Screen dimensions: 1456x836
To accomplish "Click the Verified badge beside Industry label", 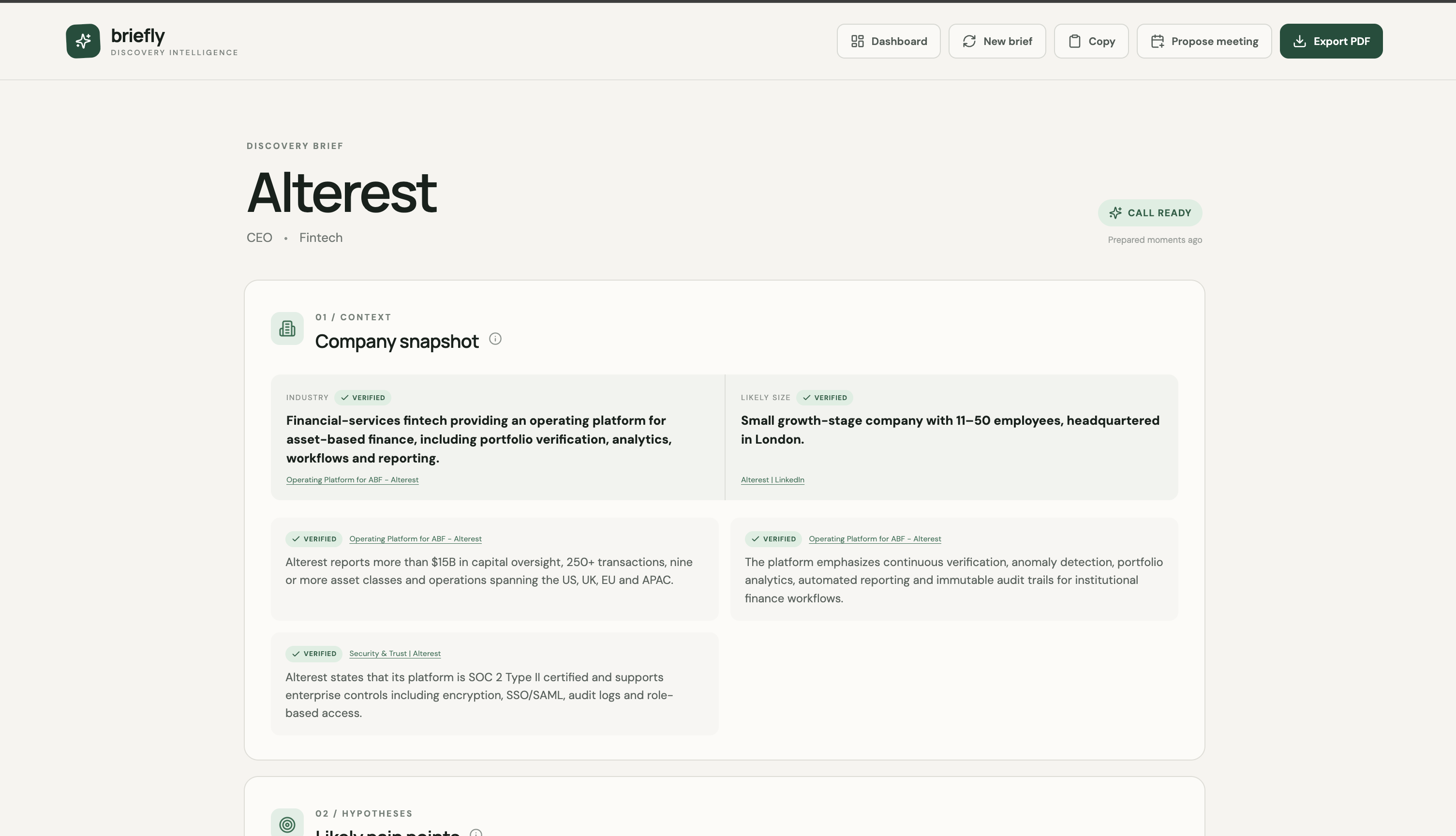I will (363, 397).
